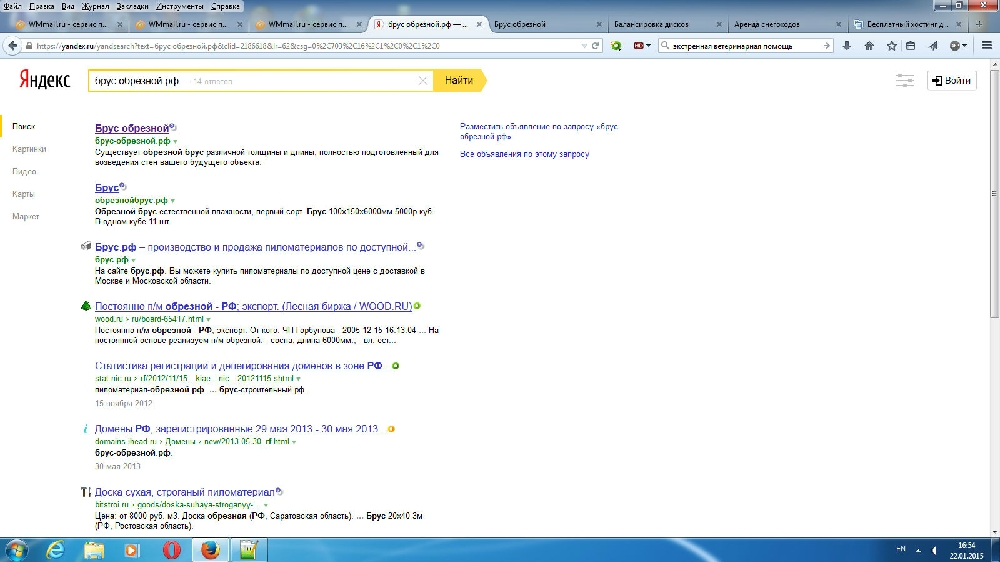Open a new tab with the plus button
Screen dimensions: 1000x562
(x=979, y=24)
